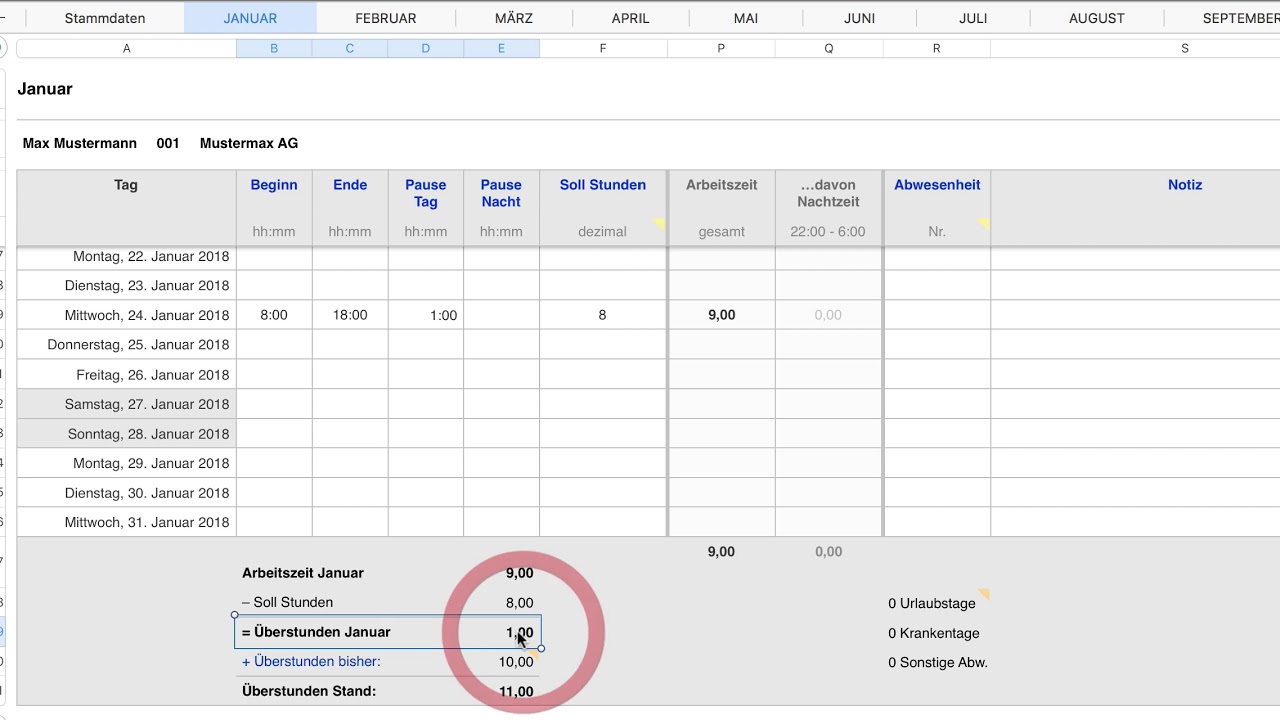Open the JANUAR sheet tab
The image size is (1280, 720).
[x=250, y=18]
